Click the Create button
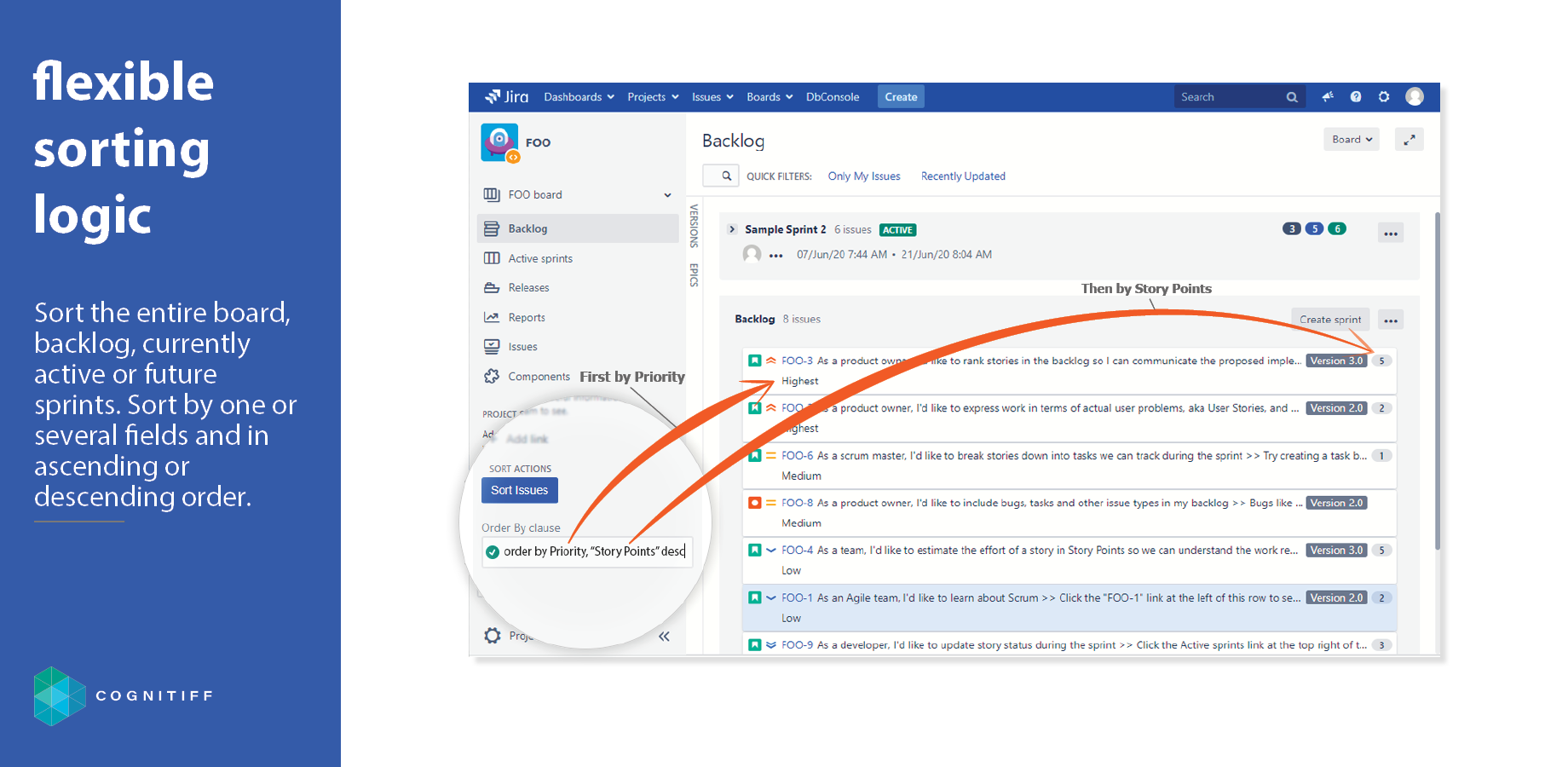Viewport: 1568px width, 767px height. coord(901,97)
